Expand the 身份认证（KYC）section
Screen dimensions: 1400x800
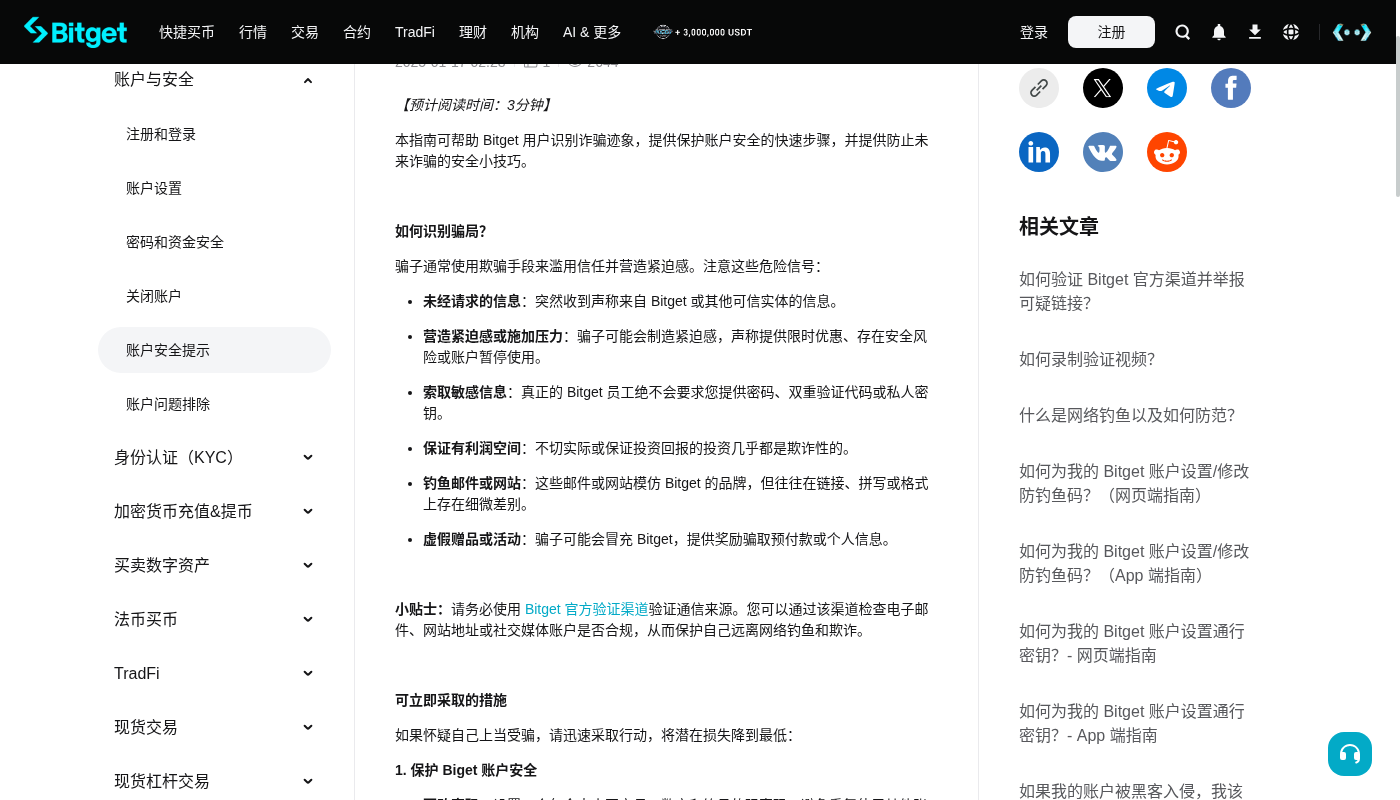pyautogui.click(x=214, y=457)
